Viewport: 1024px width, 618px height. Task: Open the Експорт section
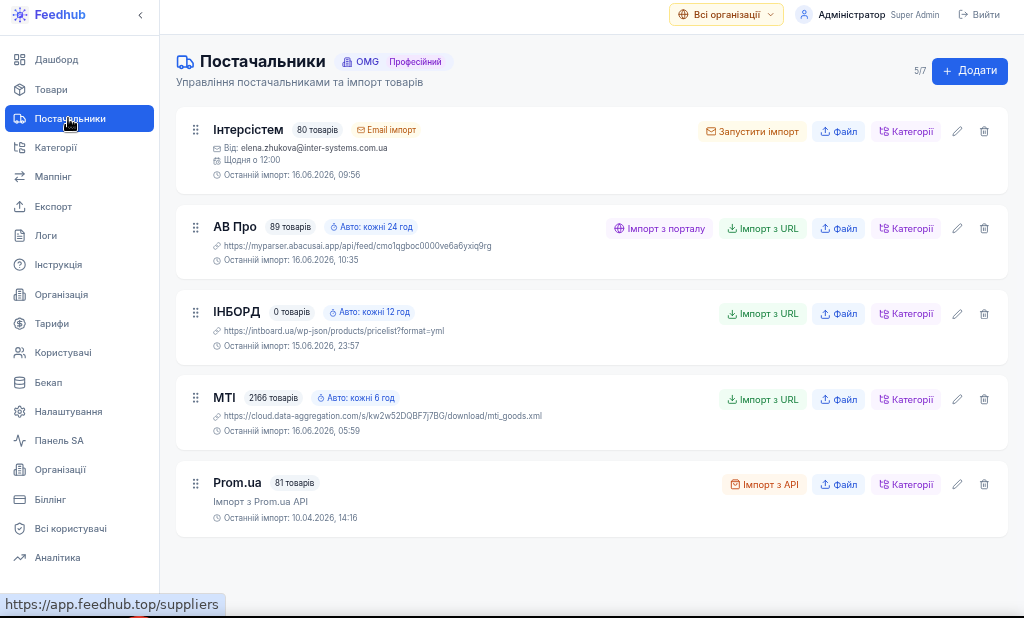coord(80,206)
